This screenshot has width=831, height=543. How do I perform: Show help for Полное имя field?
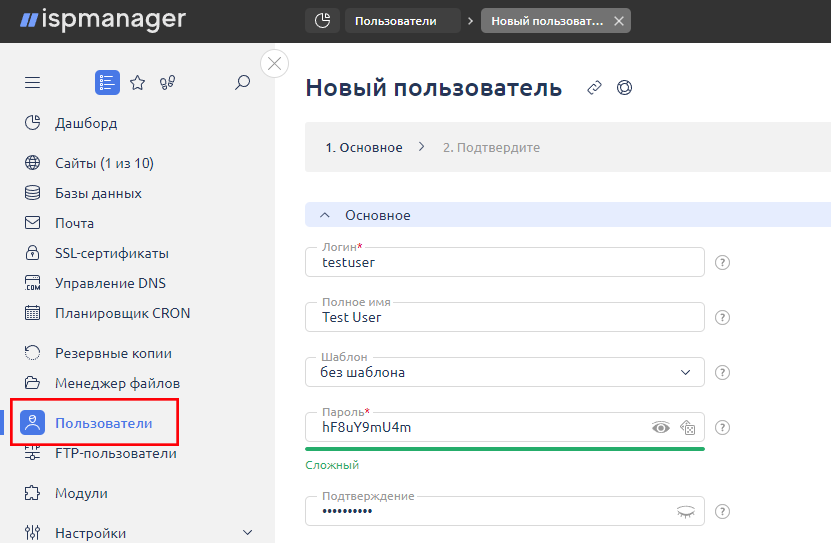coord(722,317)
